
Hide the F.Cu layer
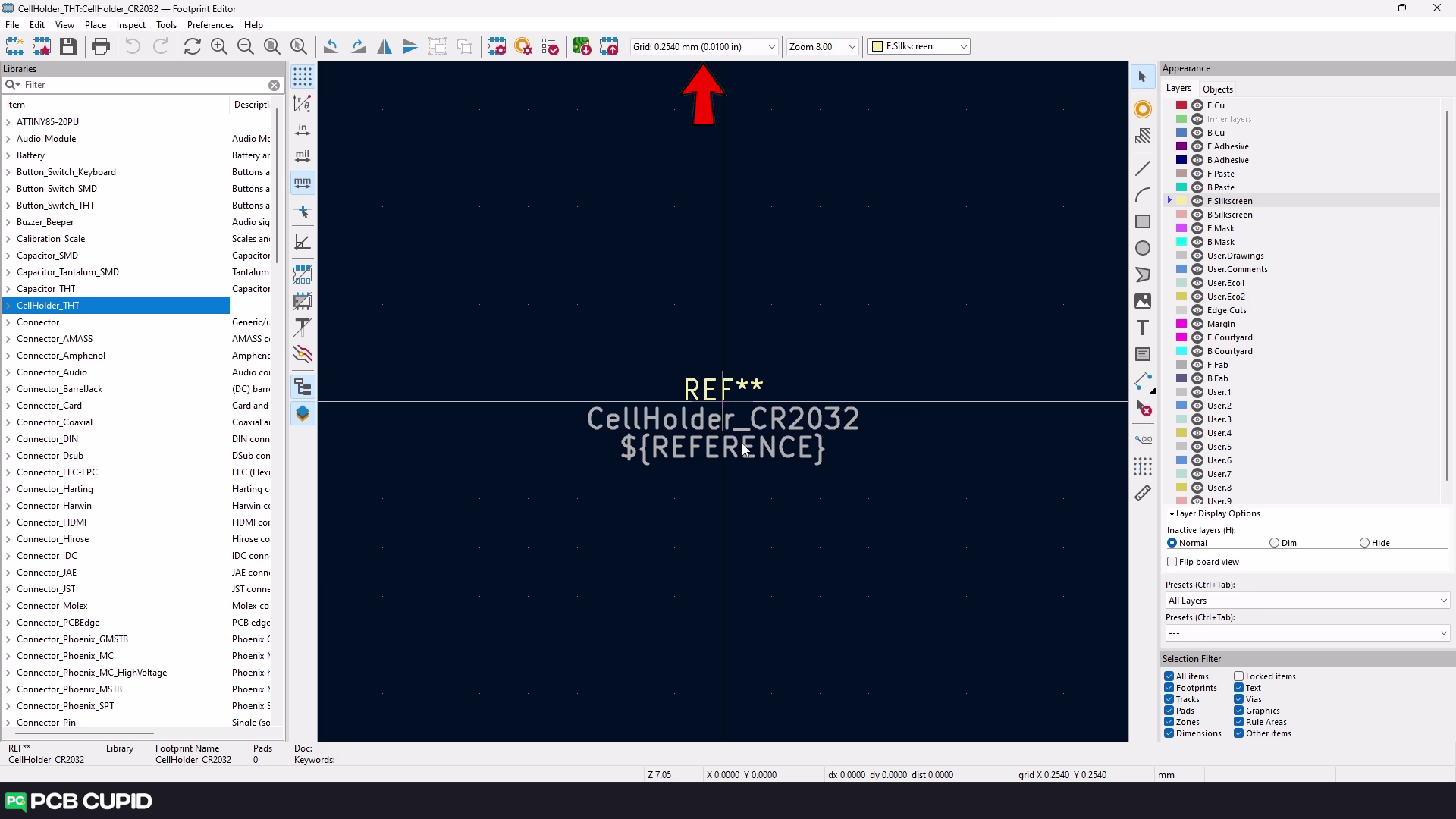[1197, 105]
